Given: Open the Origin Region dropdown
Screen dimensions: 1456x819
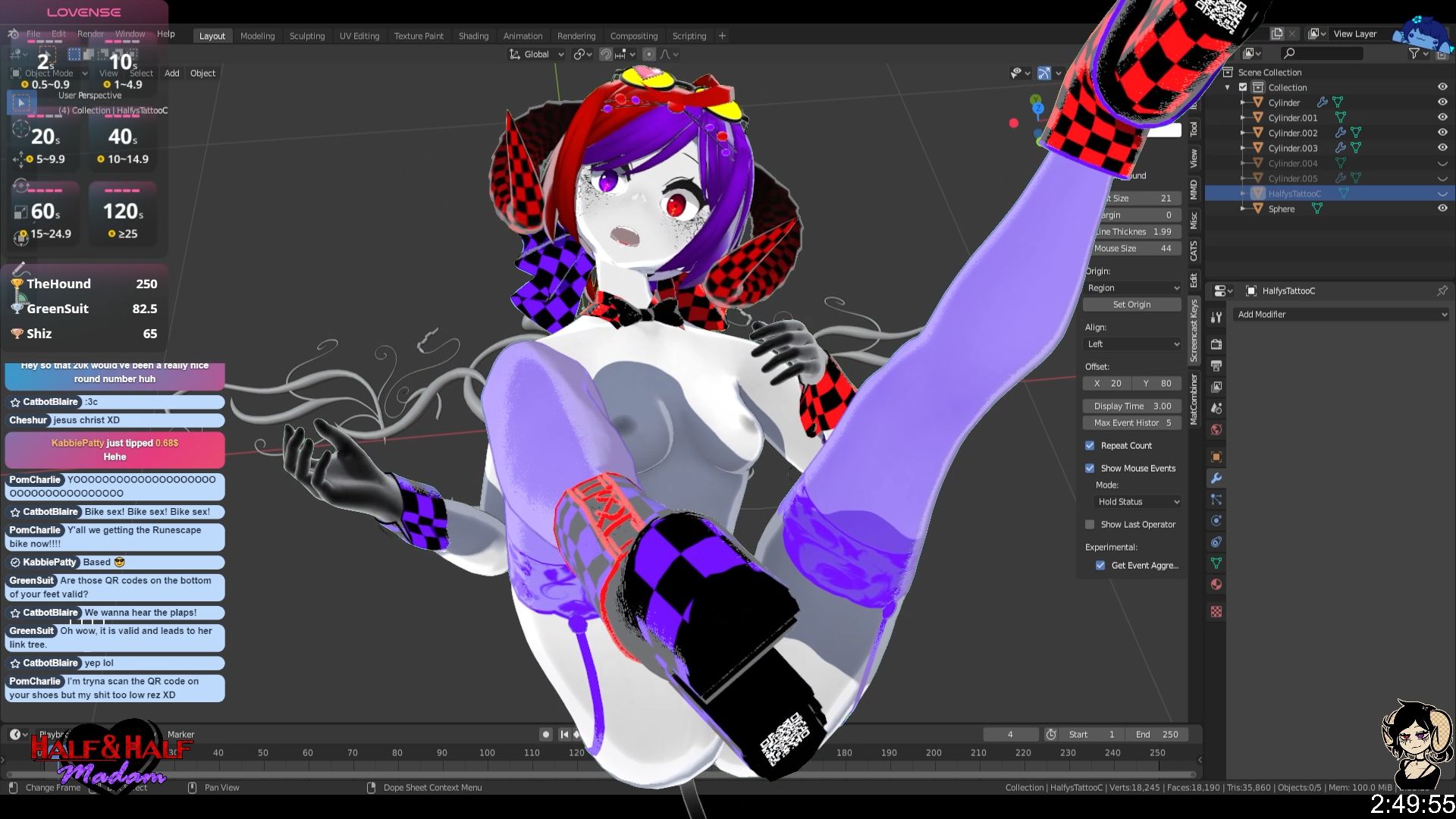Looking at the screenshot, I should pos(1132,287).
